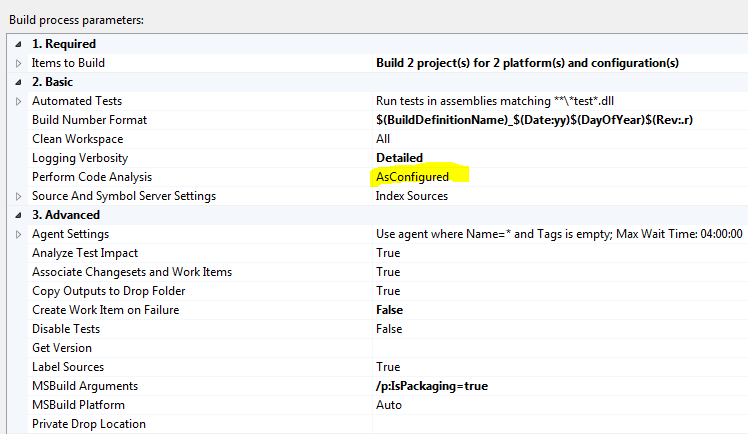Collapse the 3. Advanced section
This screenshot has height=434, width=748.
pyautogui.click(x=18, y=215)
